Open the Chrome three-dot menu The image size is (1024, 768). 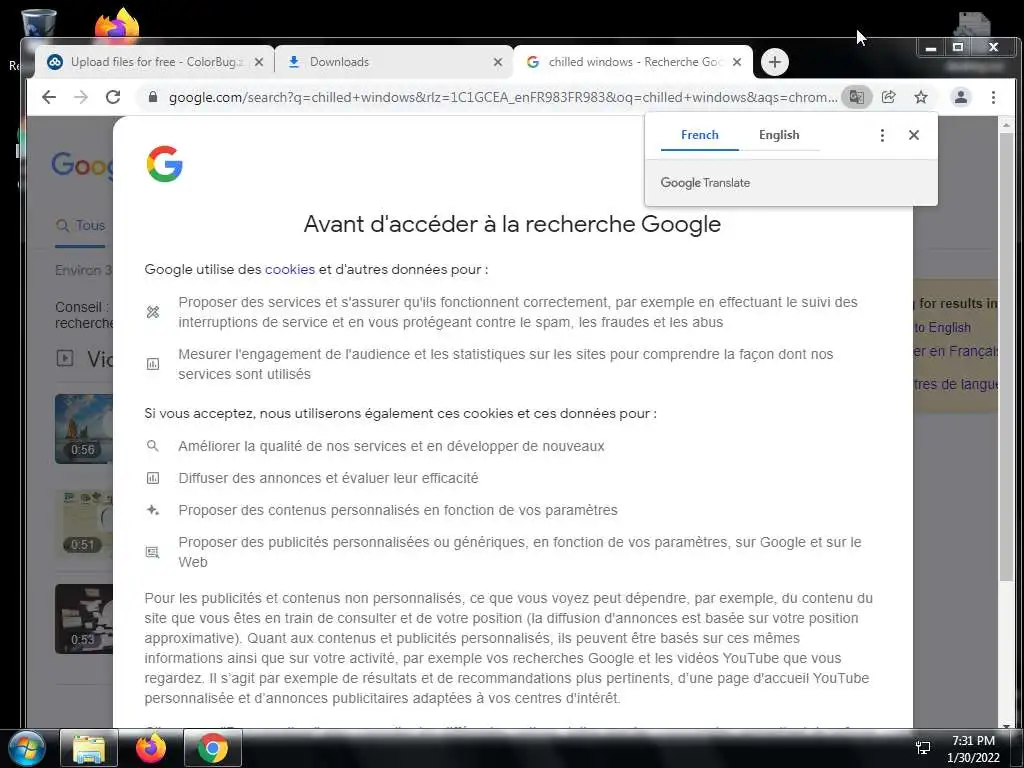tap(993, 97)
